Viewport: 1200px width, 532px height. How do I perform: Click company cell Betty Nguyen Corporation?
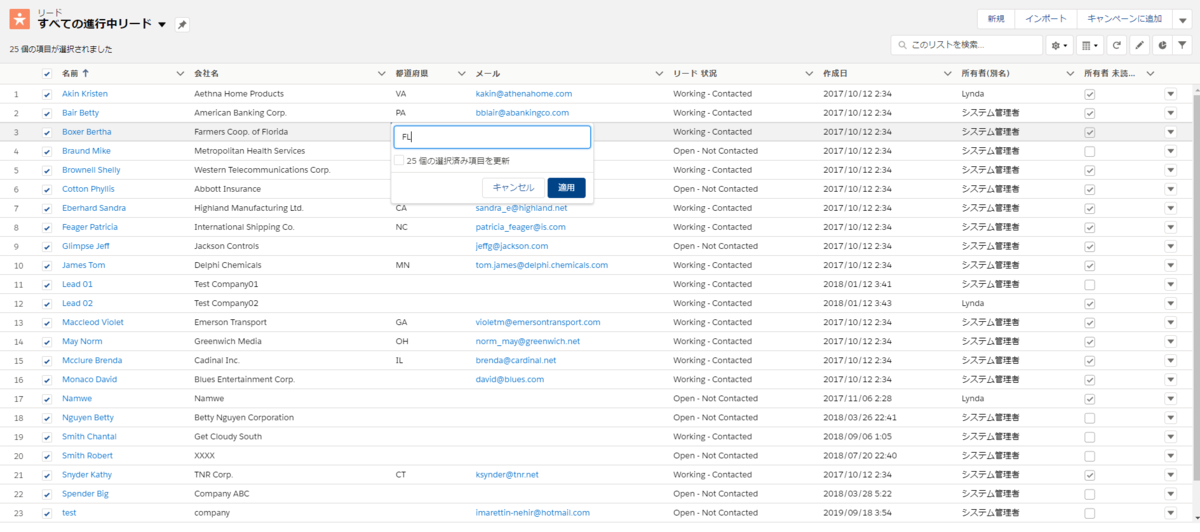(x=244, y=417)
